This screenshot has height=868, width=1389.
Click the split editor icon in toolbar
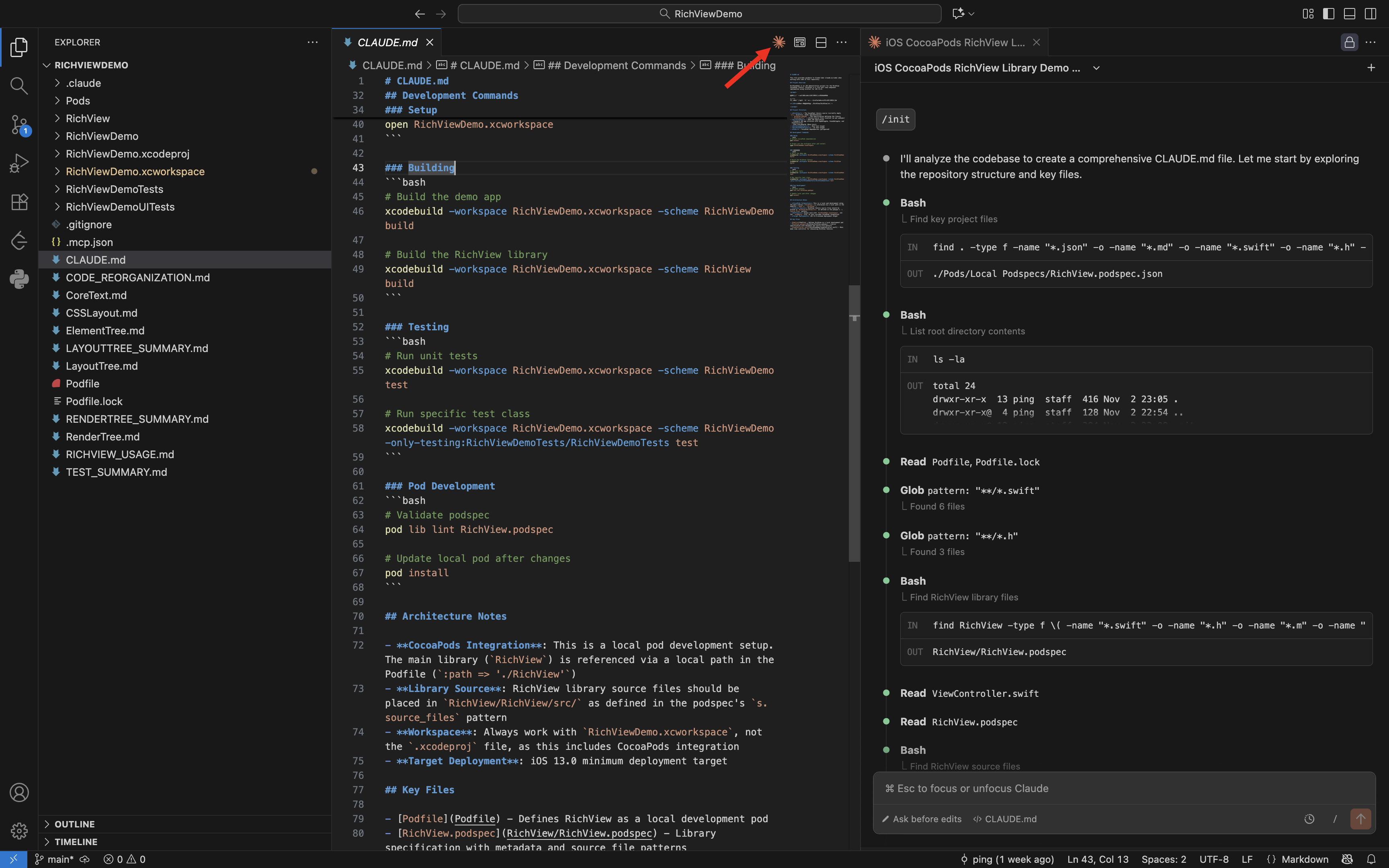click(821, 43)
